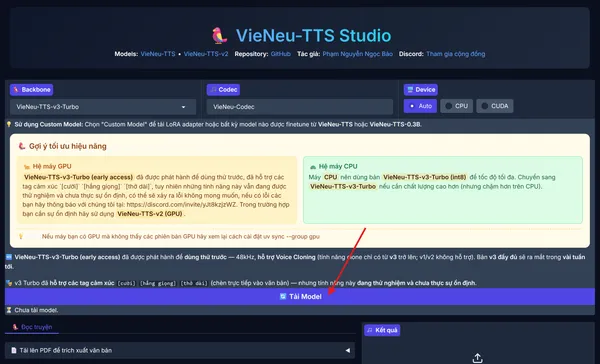Select the CPU device option
This screenshot has width=600, height=364.
pyautogui.click(x=457, y=106)
